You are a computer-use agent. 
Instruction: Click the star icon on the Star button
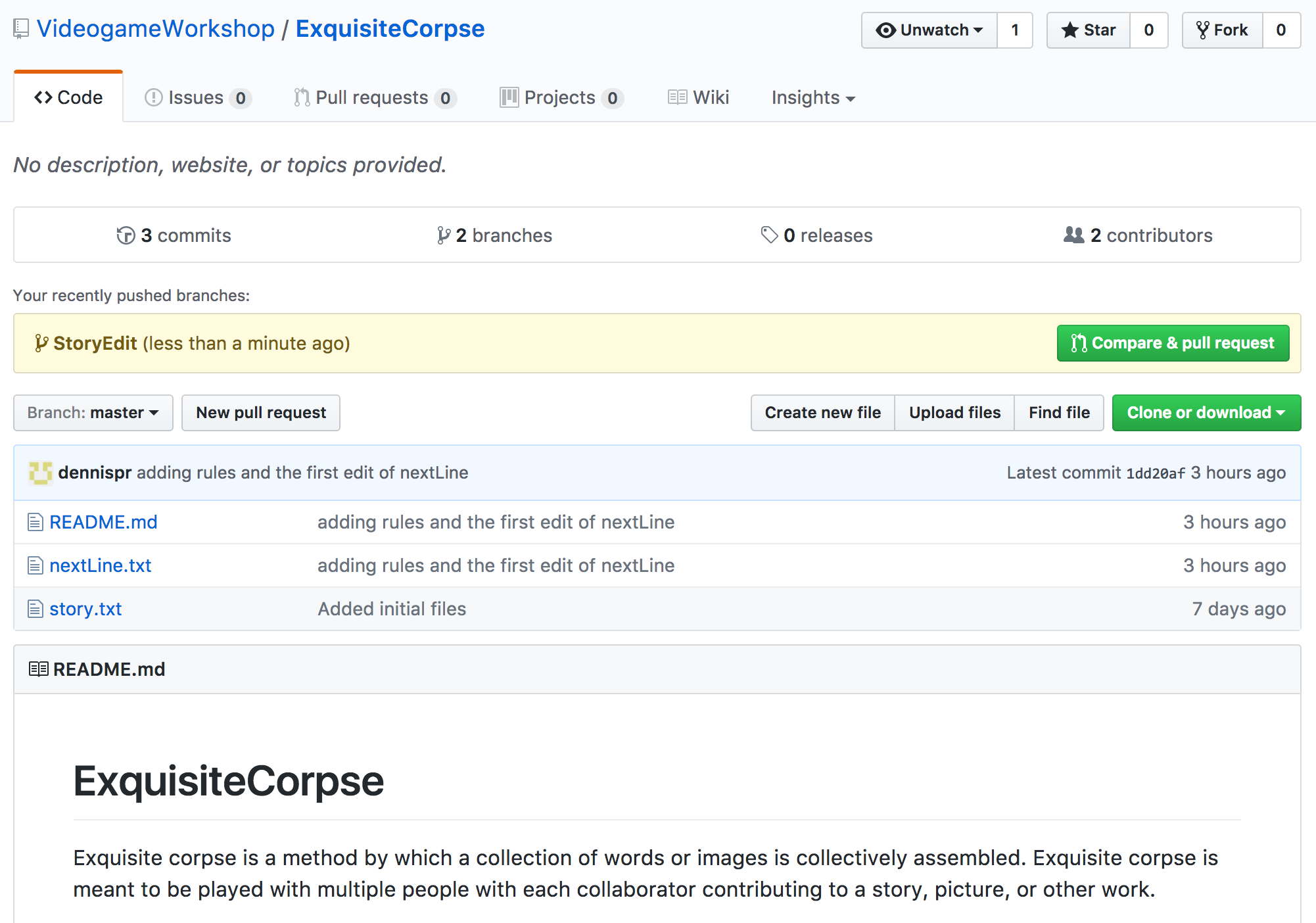point(1070,30)
